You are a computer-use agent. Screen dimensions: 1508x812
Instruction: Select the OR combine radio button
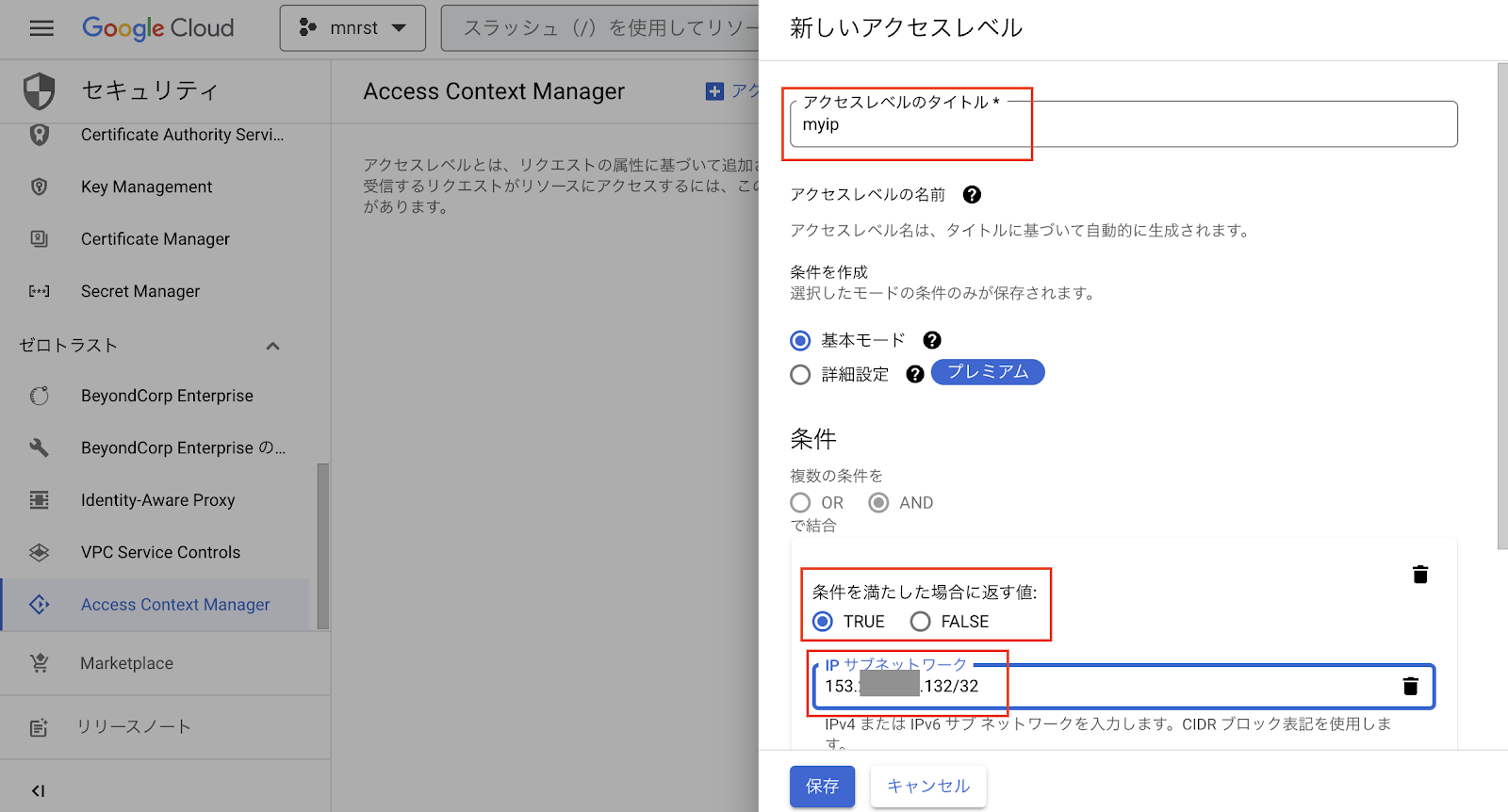point(800,503)
